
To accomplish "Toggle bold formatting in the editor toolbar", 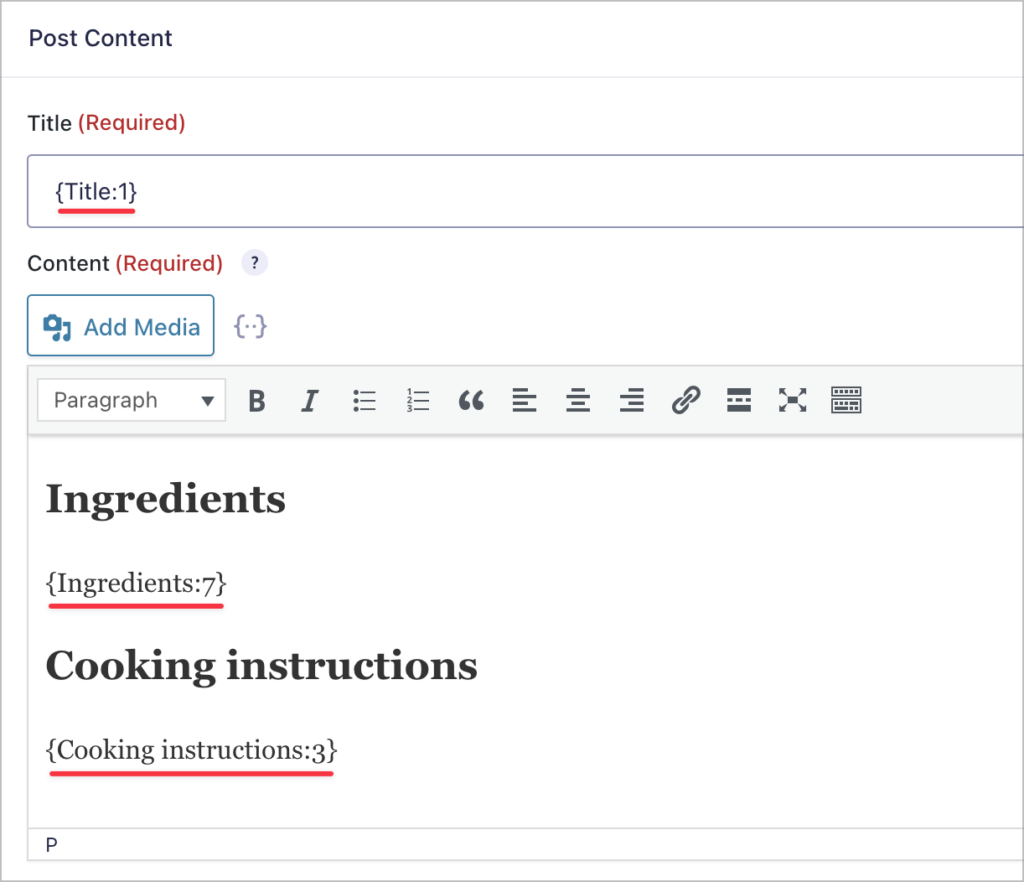I will (257, 400).
